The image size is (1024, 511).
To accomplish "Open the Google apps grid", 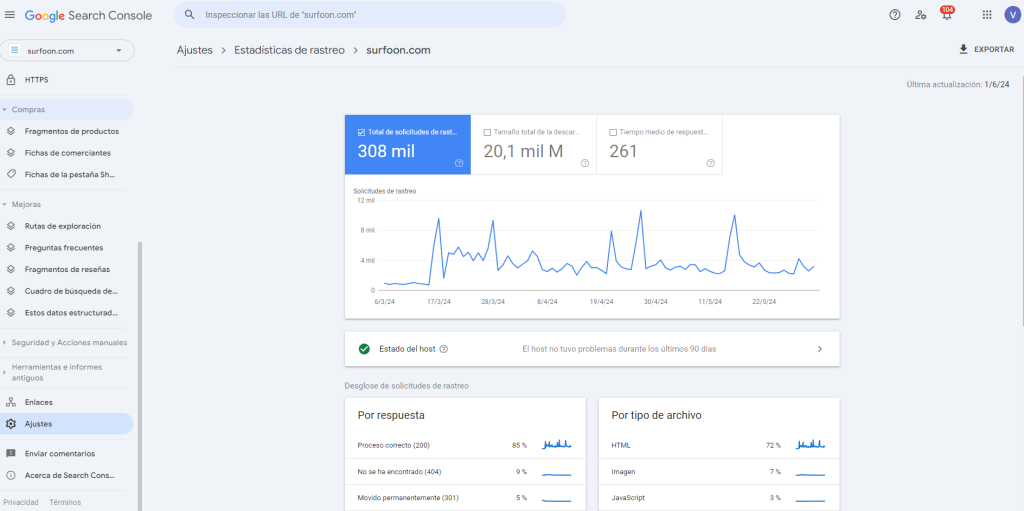I will (987, 15).
